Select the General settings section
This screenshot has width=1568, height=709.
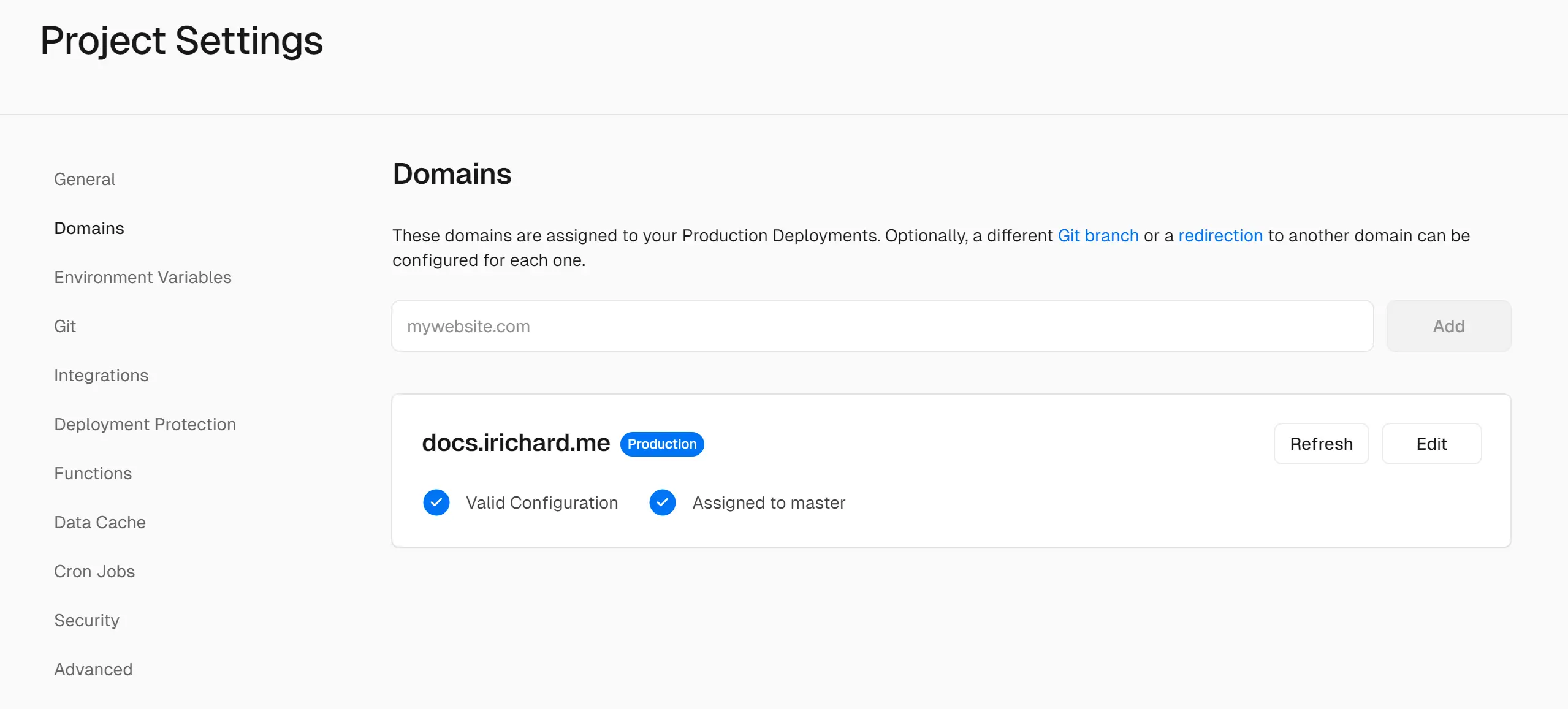point(85,179)
